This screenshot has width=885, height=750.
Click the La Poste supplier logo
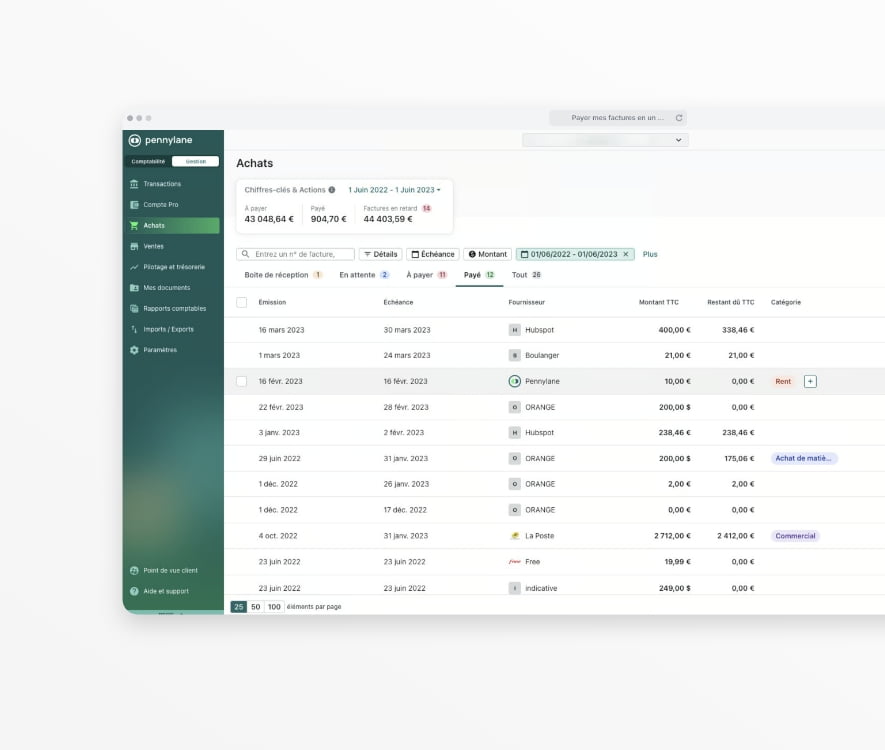pyautogui.click(x=515, y=536)
